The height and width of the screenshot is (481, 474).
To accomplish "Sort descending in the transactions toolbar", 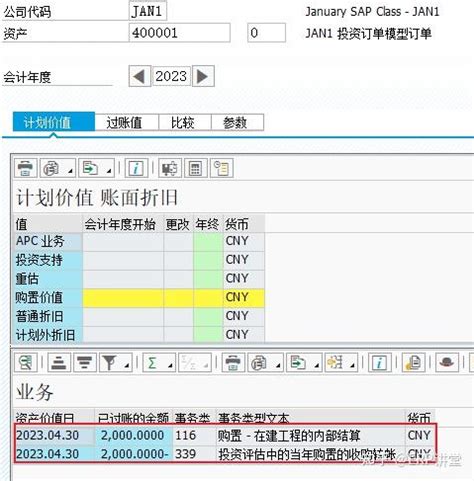I will pos(84,362).
